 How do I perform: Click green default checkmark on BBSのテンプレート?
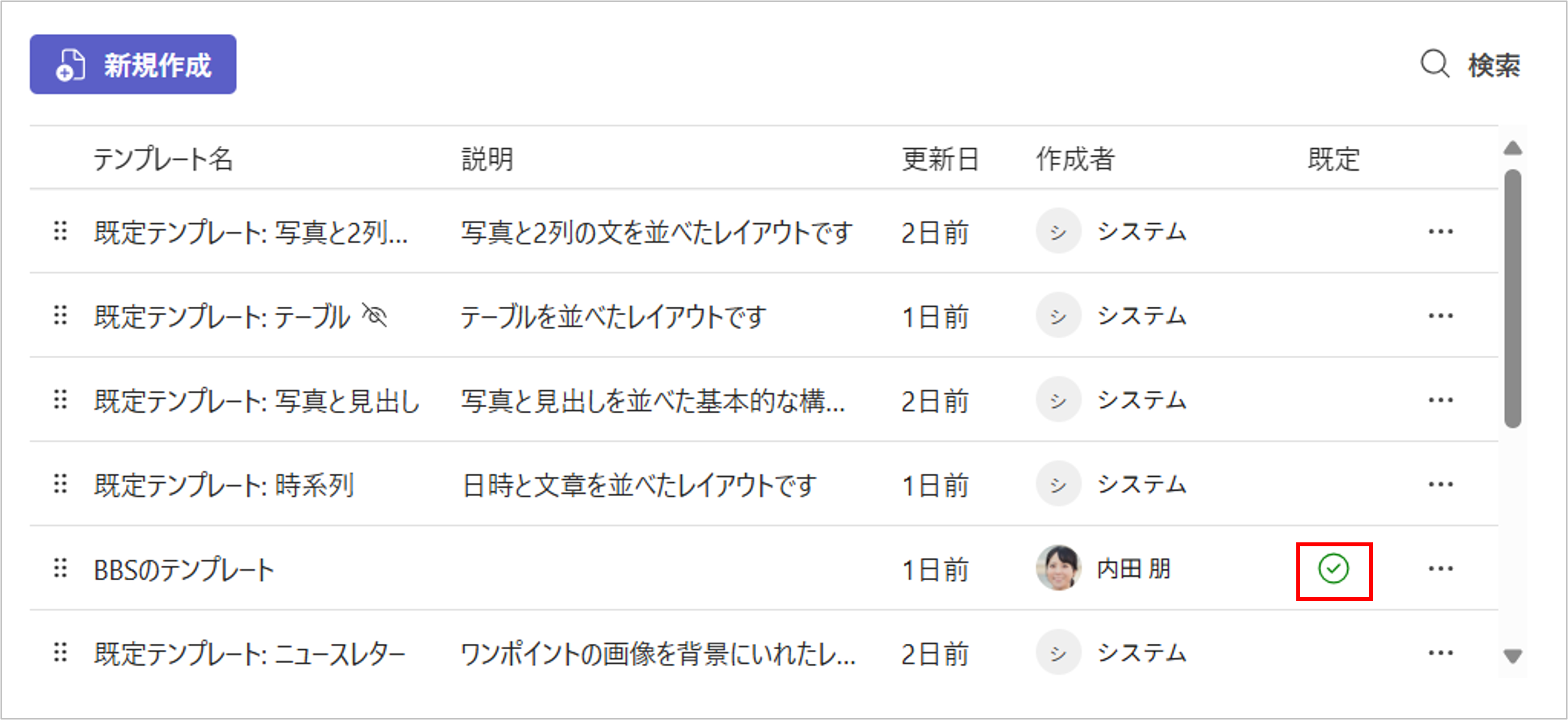[x=1333, y=569]
